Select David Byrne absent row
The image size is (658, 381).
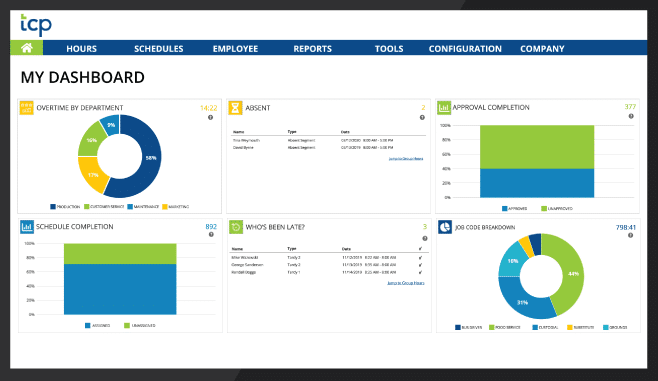(x=328, y=148)
